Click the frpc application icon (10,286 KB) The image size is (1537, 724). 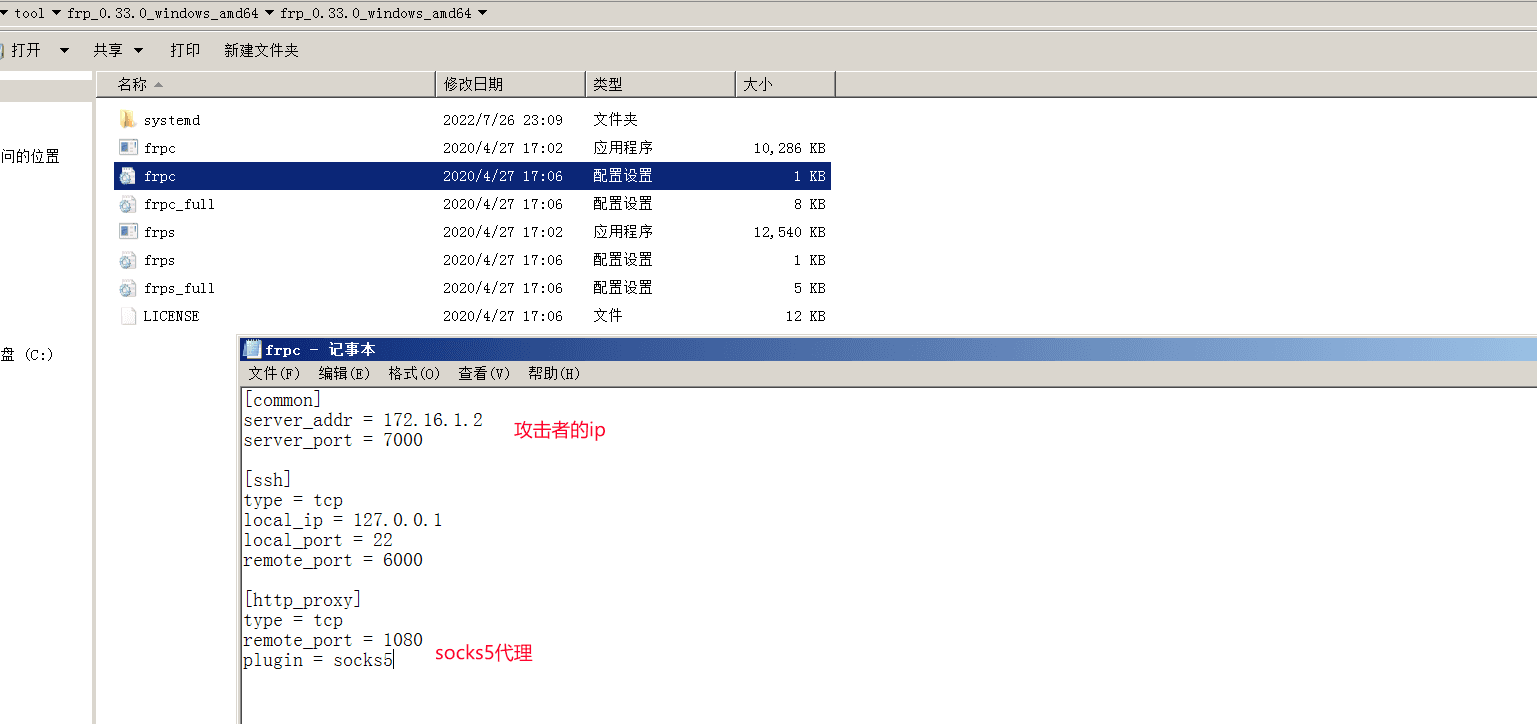tap(127, 148)
